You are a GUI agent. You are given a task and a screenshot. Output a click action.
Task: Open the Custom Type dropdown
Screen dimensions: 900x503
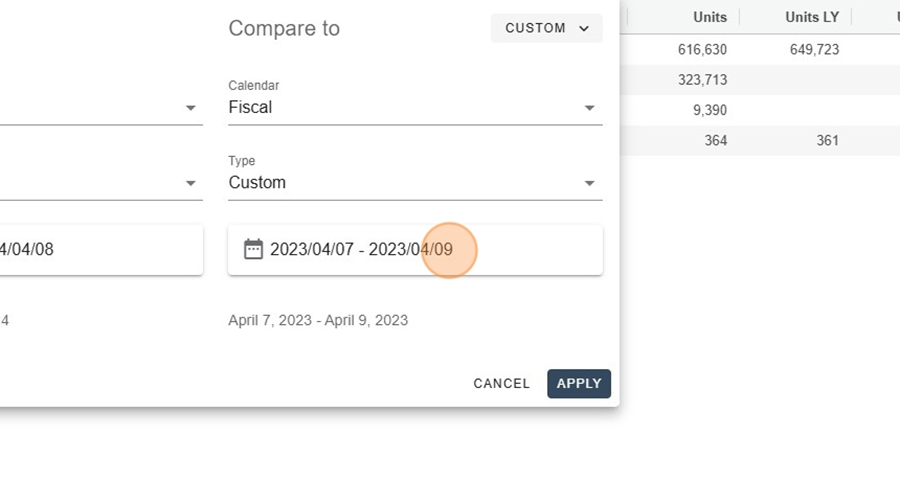click(415, 183)
